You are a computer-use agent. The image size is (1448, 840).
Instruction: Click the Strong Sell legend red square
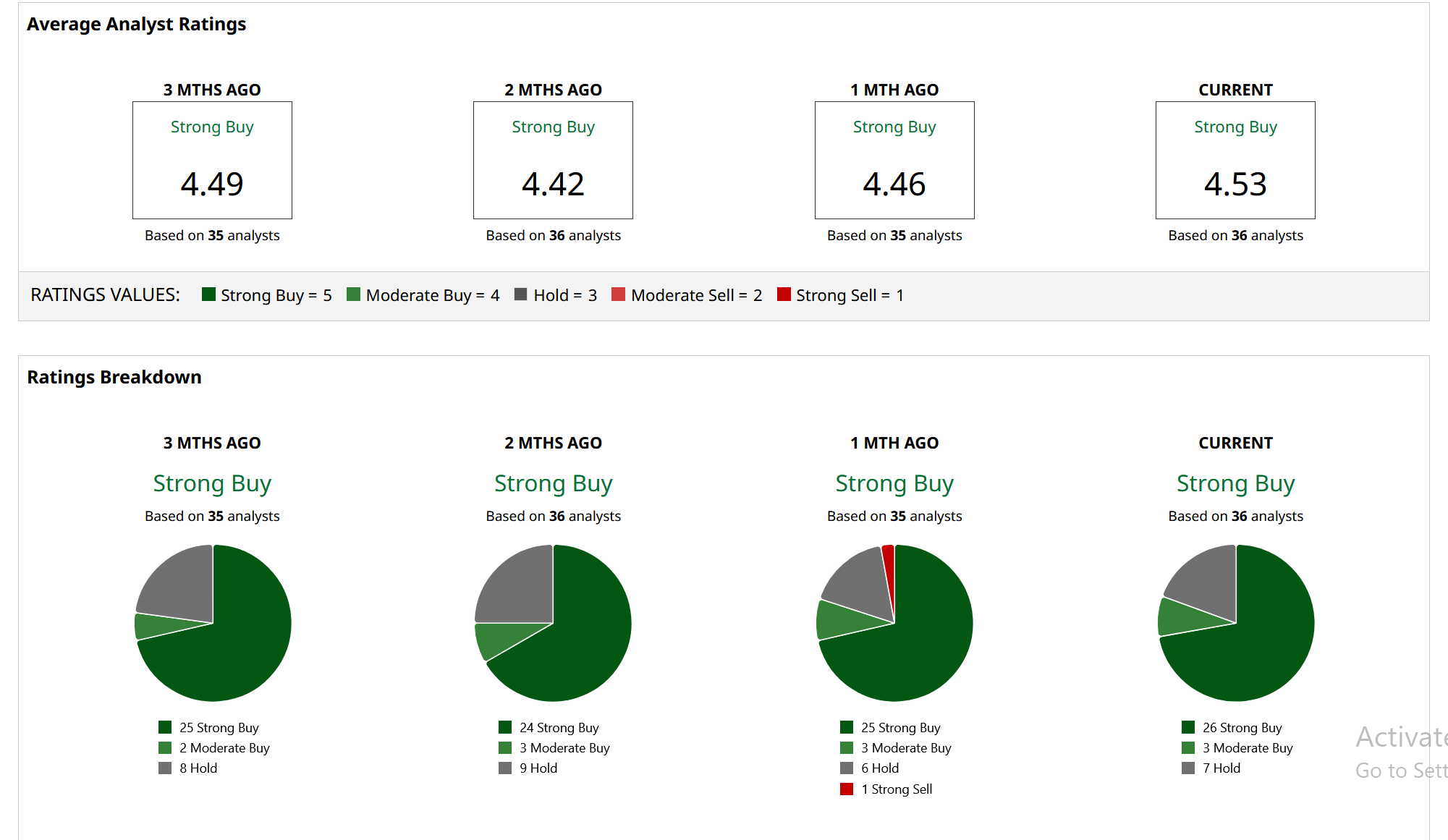pyautogui.click(x=783, y=294)
